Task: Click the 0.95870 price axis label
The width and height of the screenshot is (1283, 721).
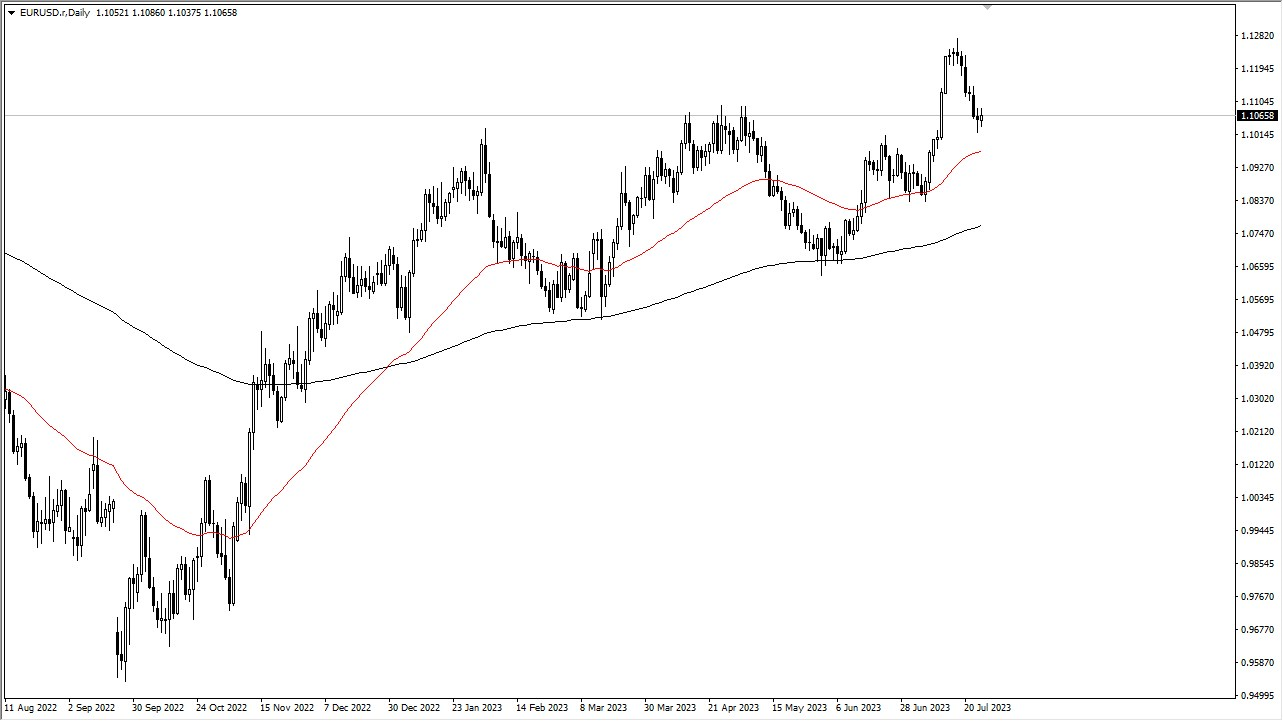Action: point(1257,663)
